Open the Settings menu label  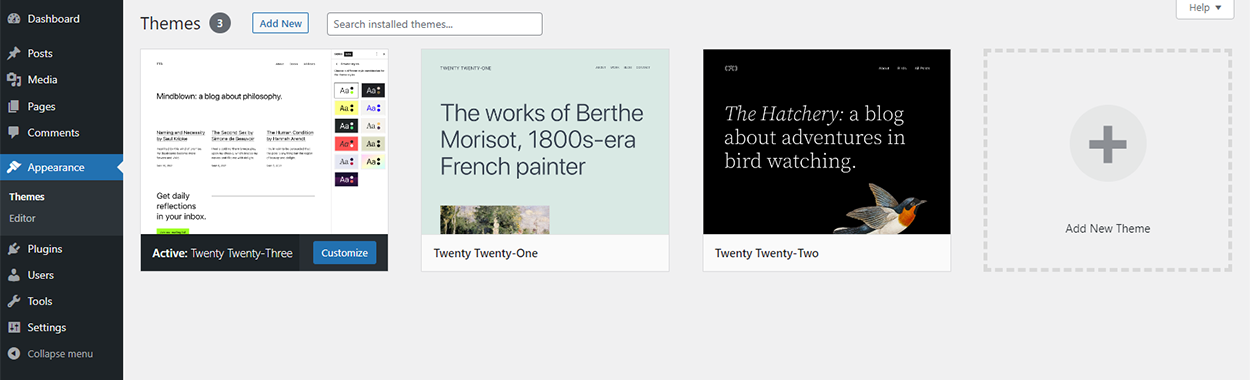pyautogui.click(x=47, y=327)
